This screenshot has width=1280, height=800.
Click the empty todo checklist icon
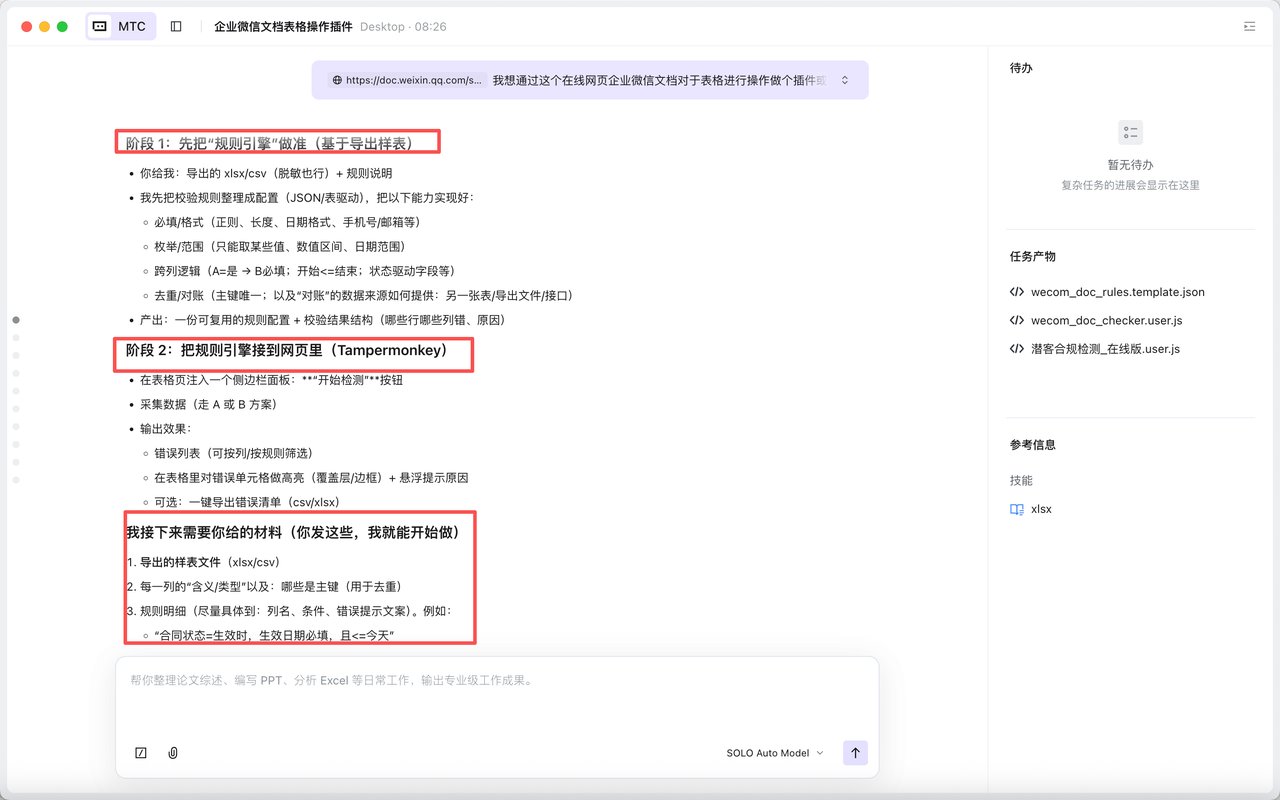point(1130,132)
